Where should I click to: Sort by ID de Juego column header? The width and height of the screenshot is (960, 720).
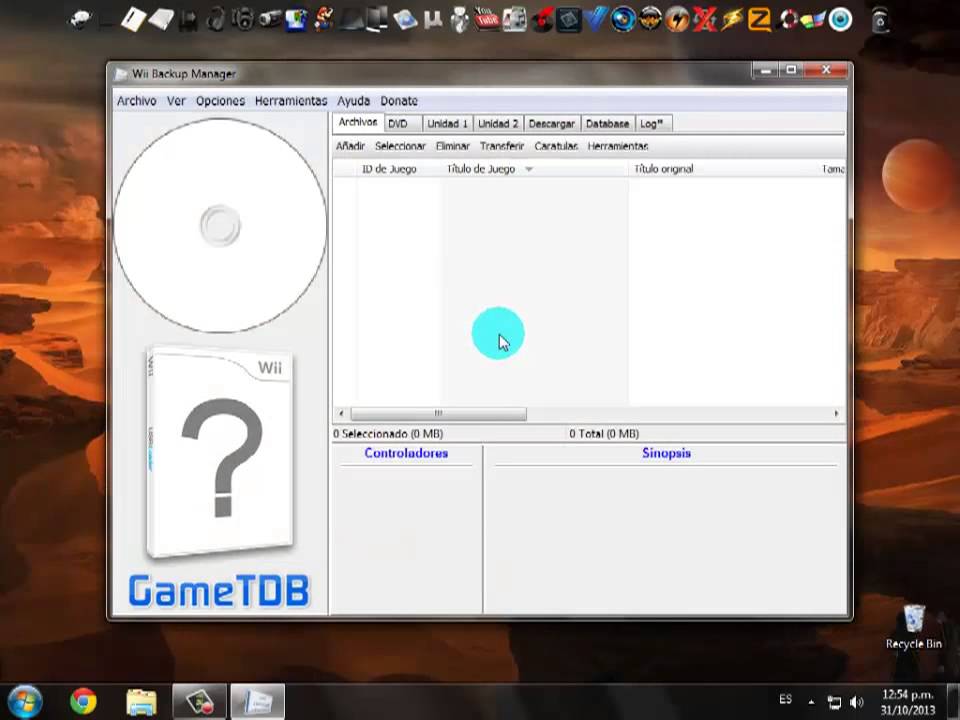[389, 169]
